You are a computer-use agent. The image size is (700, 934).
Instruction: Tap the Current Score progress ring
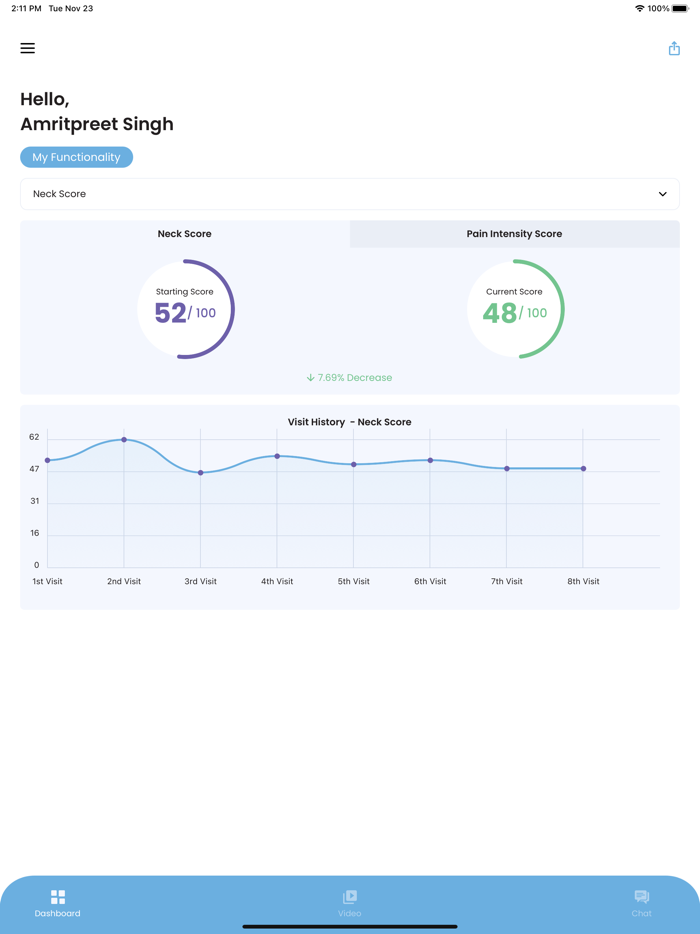(515, 309)
